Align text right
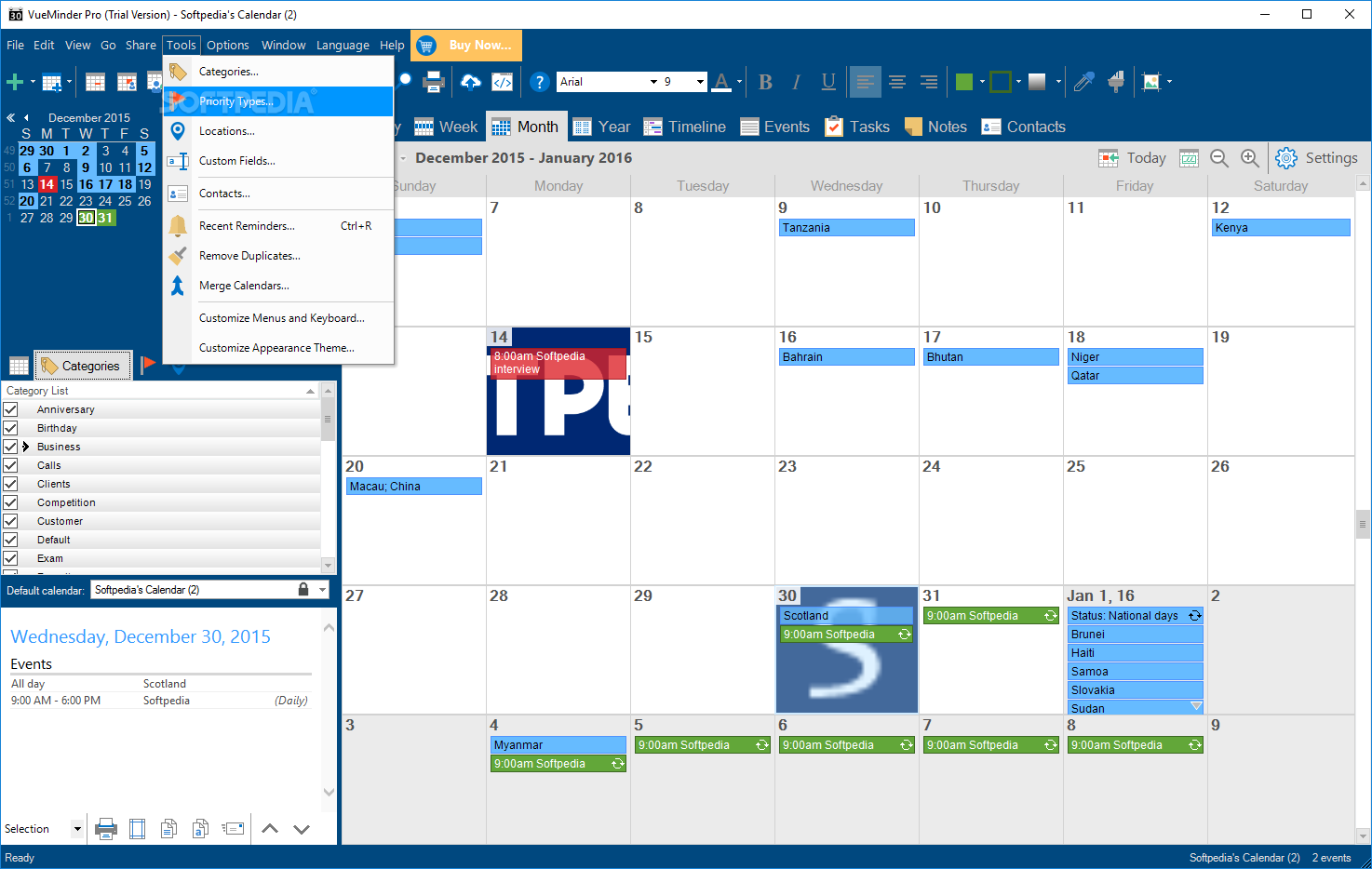Screen dimensions: 1372x869 [929, 82]
